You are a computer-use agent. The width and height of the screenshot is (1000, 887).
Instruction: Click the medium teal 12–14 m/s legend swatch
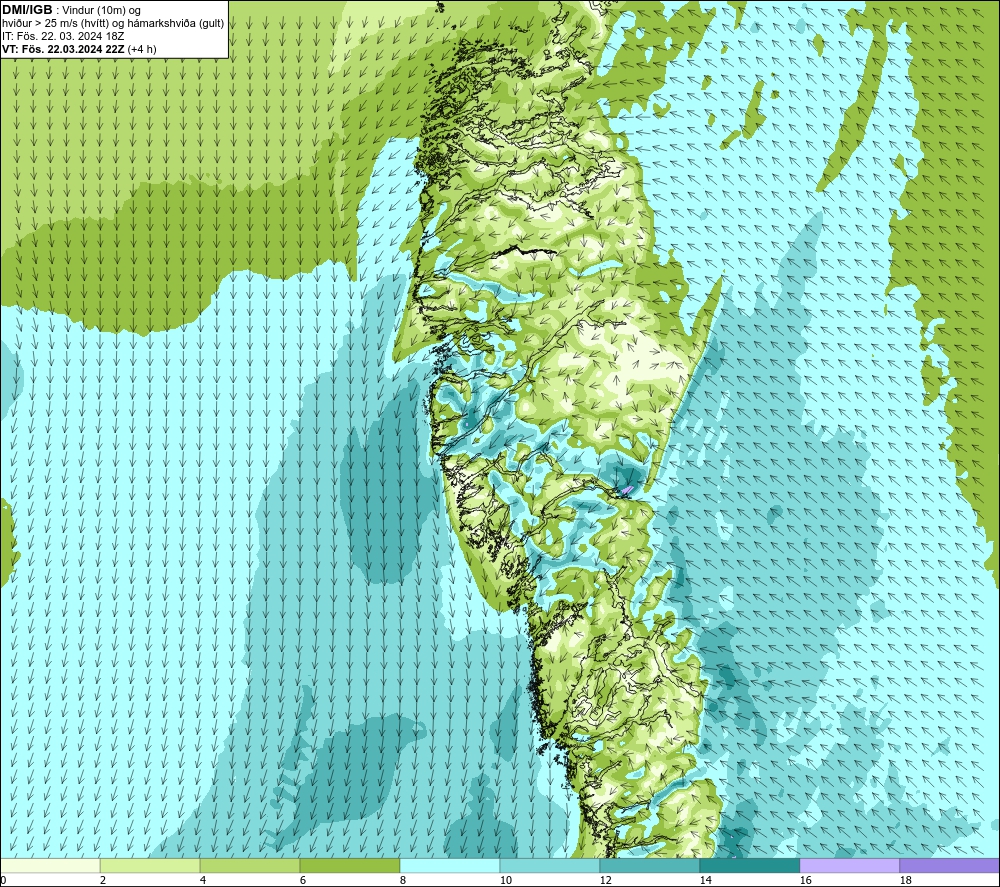(x=649, y=865)
